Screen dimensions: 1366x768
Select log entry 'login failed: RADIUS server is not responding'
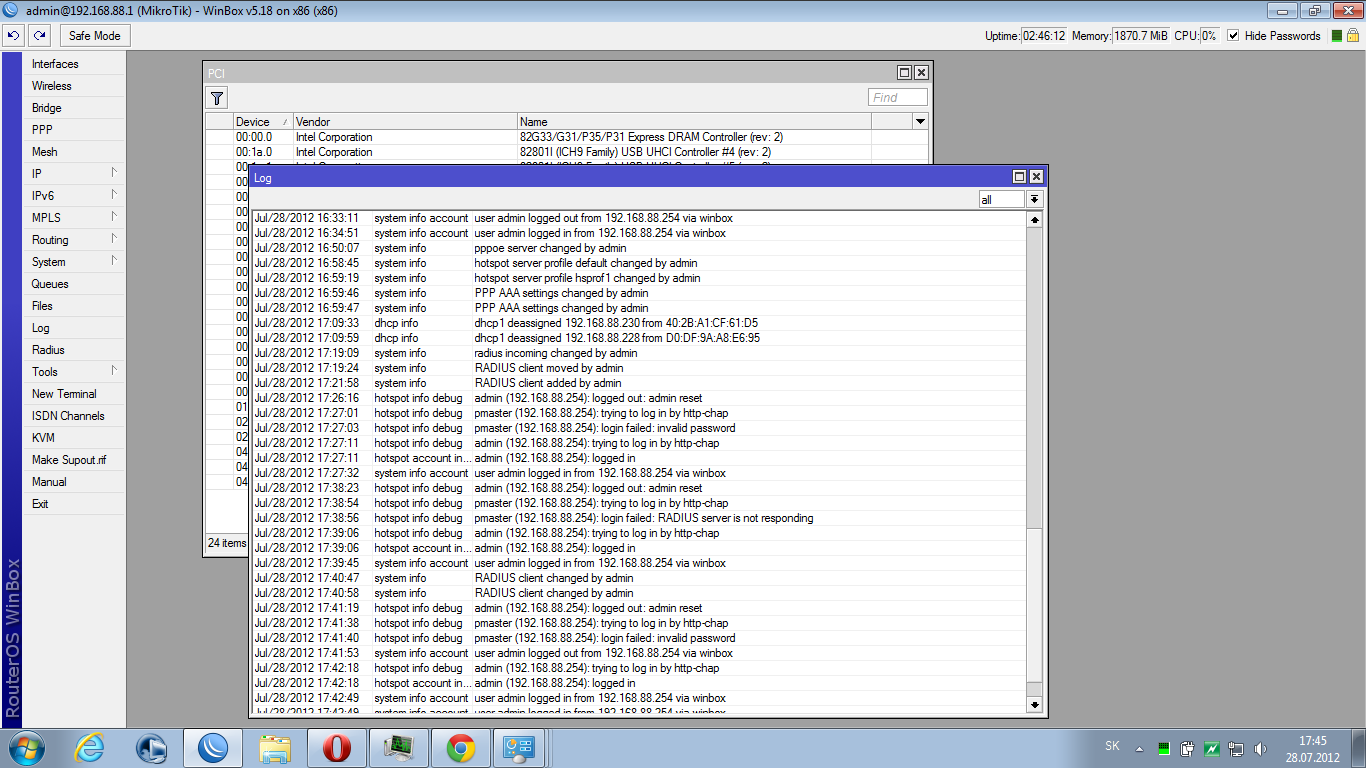click(x=639, y=518)
